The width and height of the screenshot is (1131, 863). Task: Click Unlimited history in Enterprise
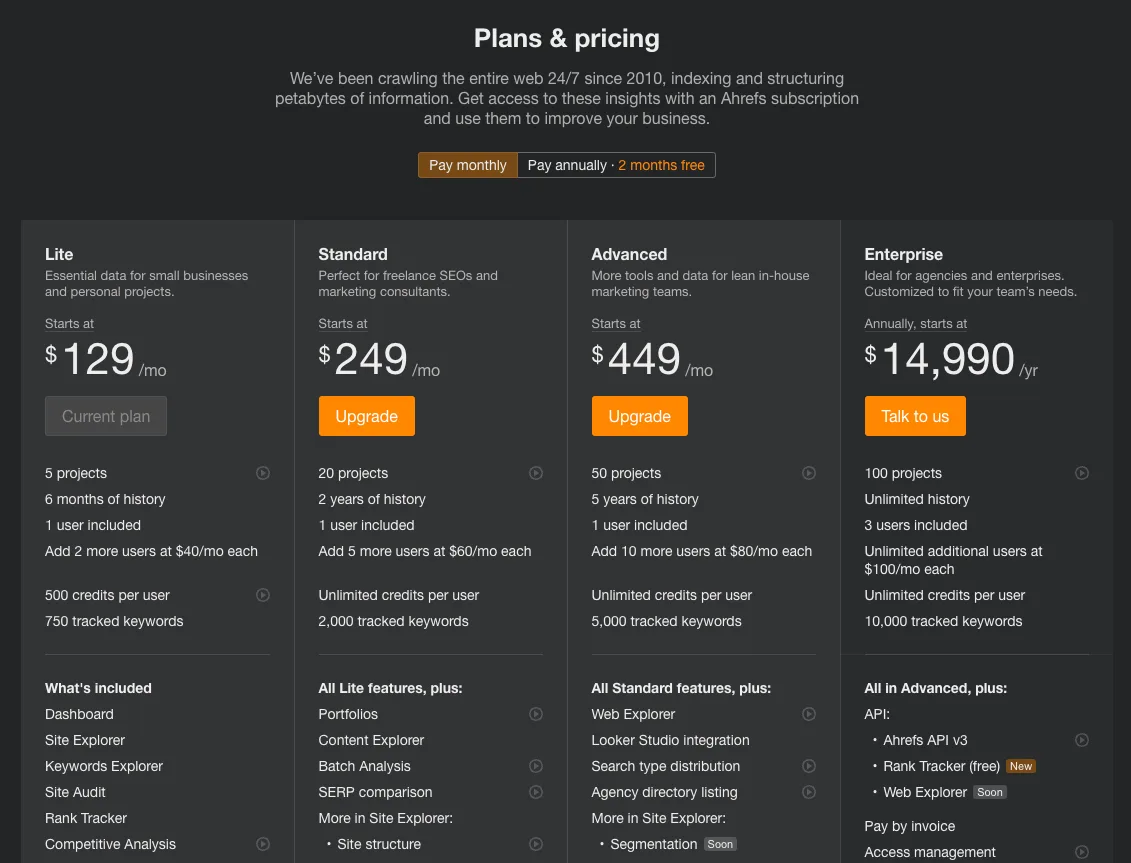coord(917,499)
